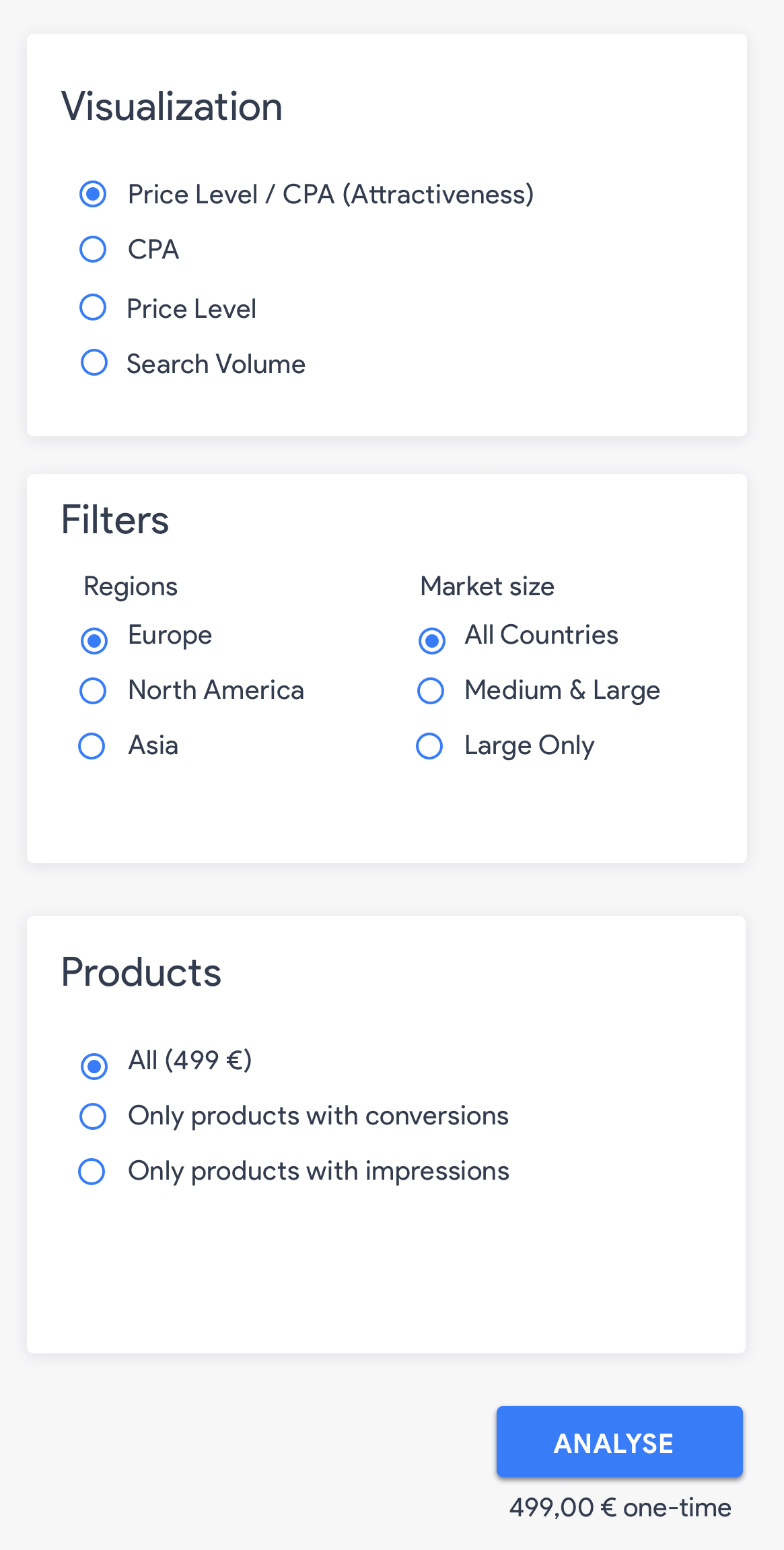This screenshot has width=784, height=1550.
Task: Select All Countries market size
Action: [431, 641]
